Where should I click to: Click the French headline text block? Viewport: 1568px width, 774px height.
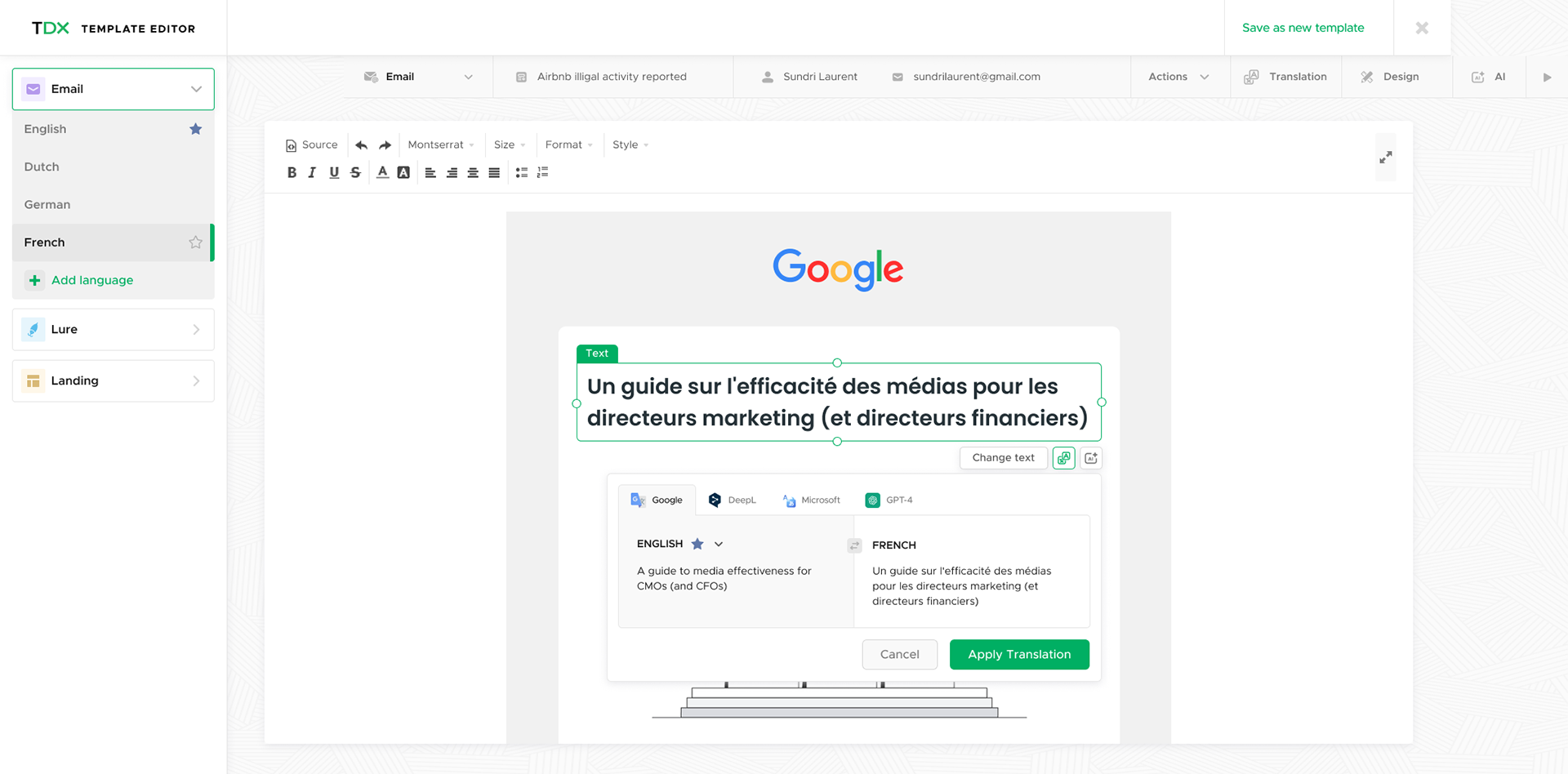click(x=839, y=402)
